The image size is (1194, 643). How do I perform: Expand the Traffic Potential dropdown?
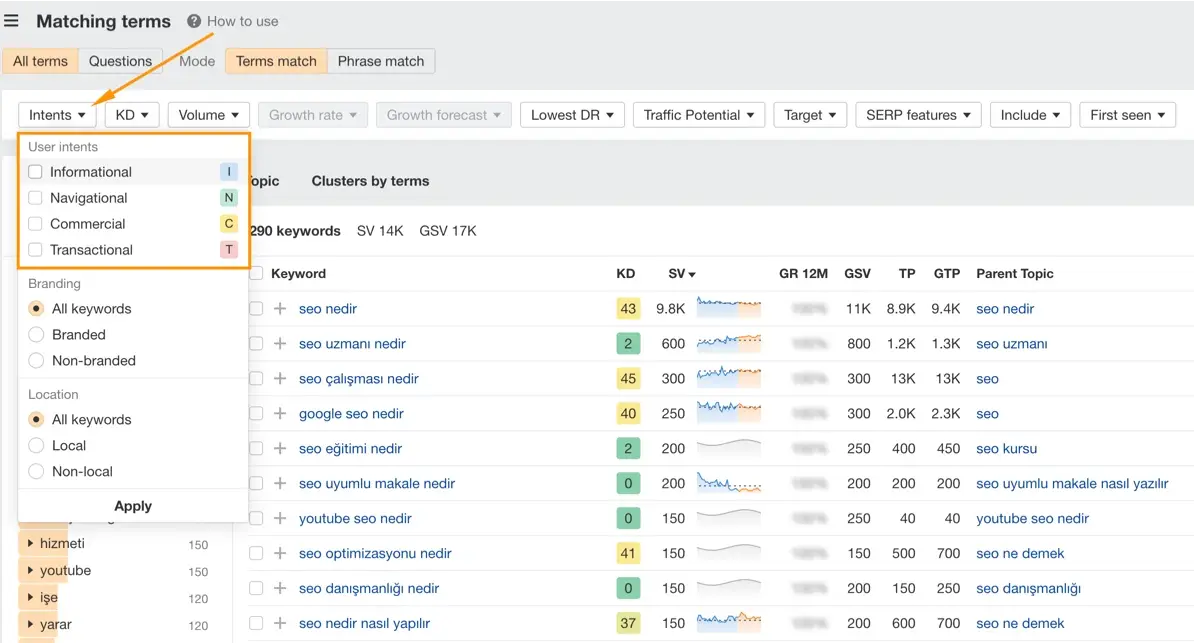point(698,115)
